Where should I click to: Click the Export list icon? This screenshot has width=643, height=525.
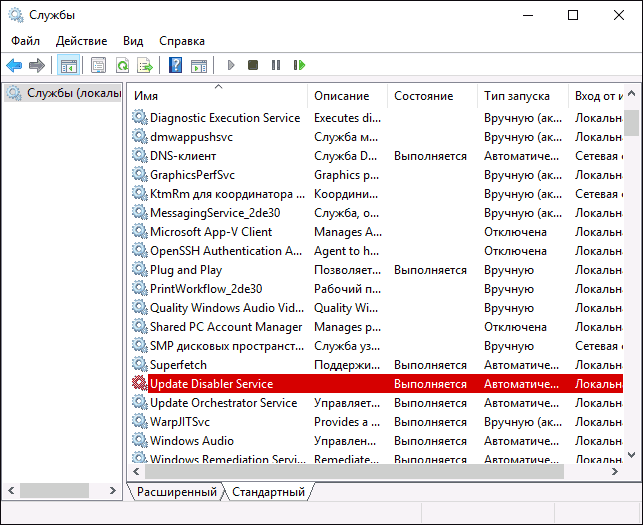point(145,66)
